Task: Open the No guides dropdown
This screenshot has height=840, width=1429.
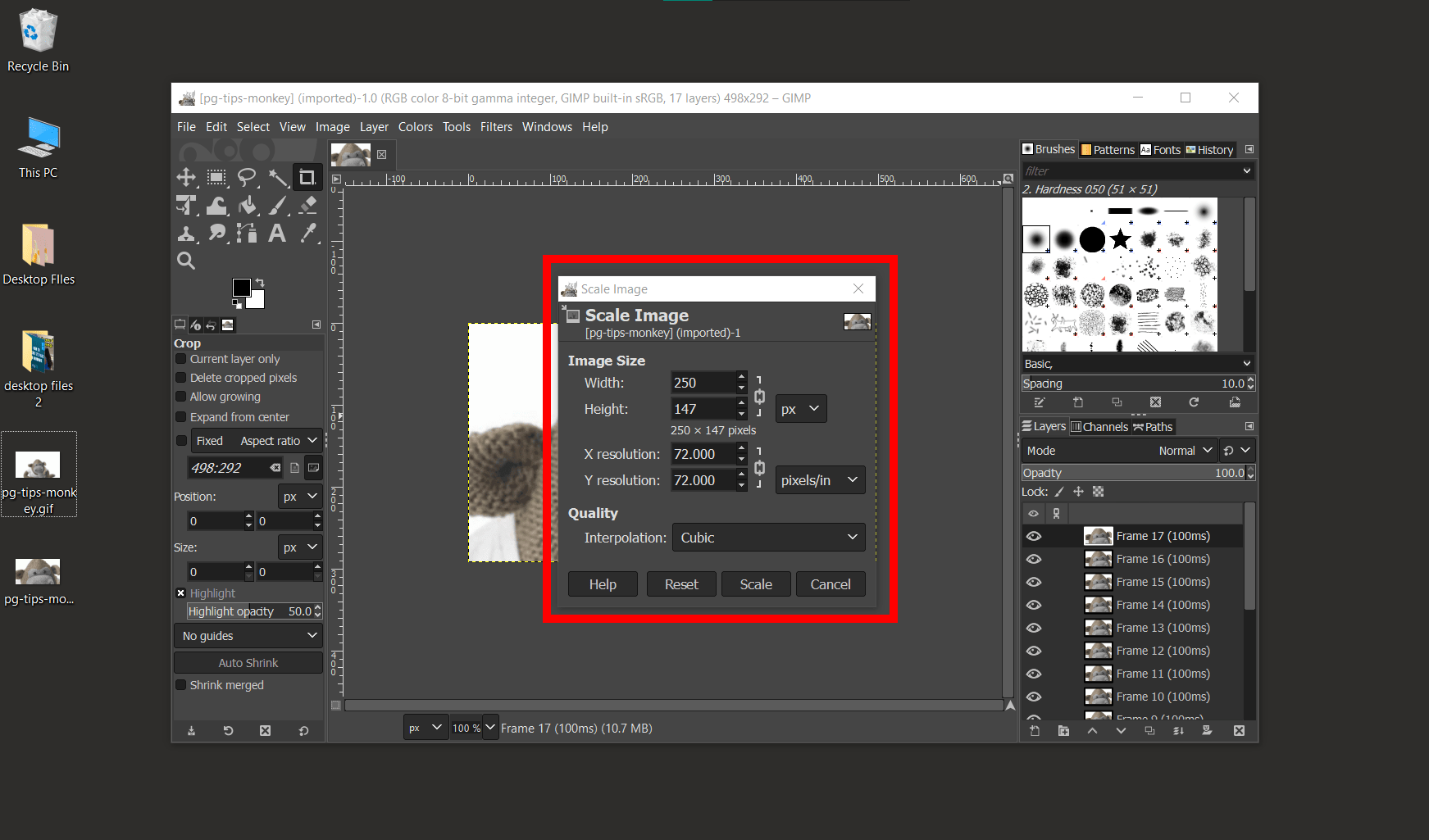Action: (248, 635)
